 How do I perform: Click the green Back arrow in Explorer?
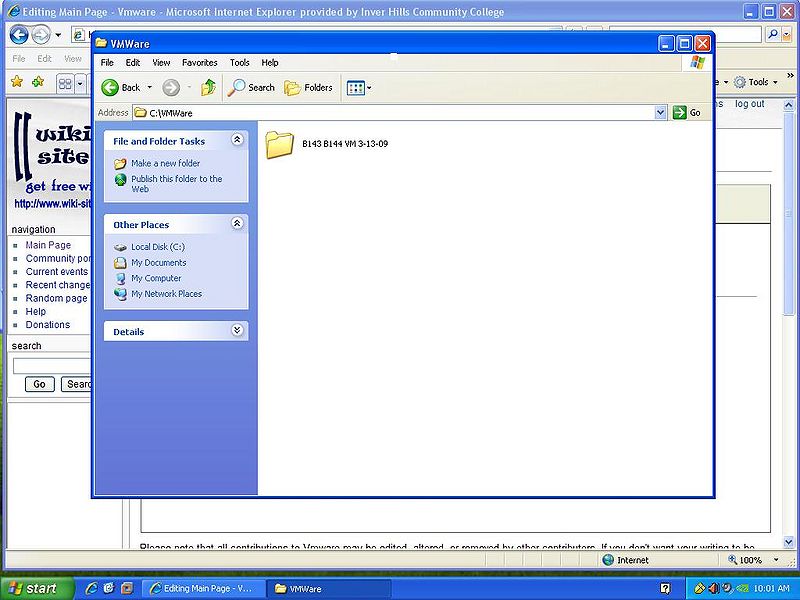coord(110,88)
